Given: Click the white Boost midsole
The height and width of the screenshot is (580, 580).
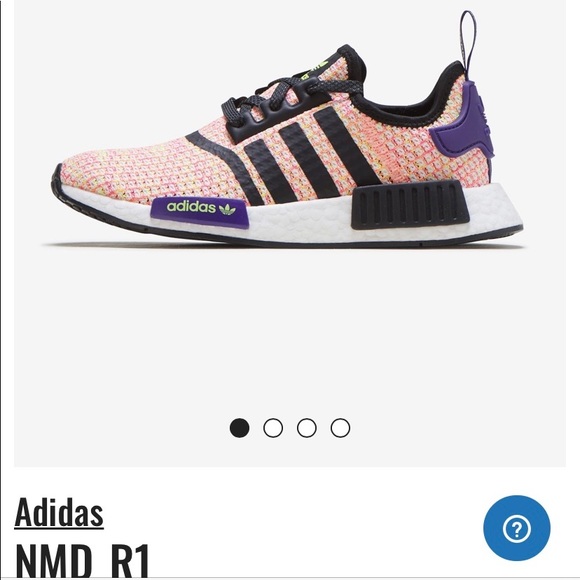Looking at the screenshot, I should click(x=296, y=220).
